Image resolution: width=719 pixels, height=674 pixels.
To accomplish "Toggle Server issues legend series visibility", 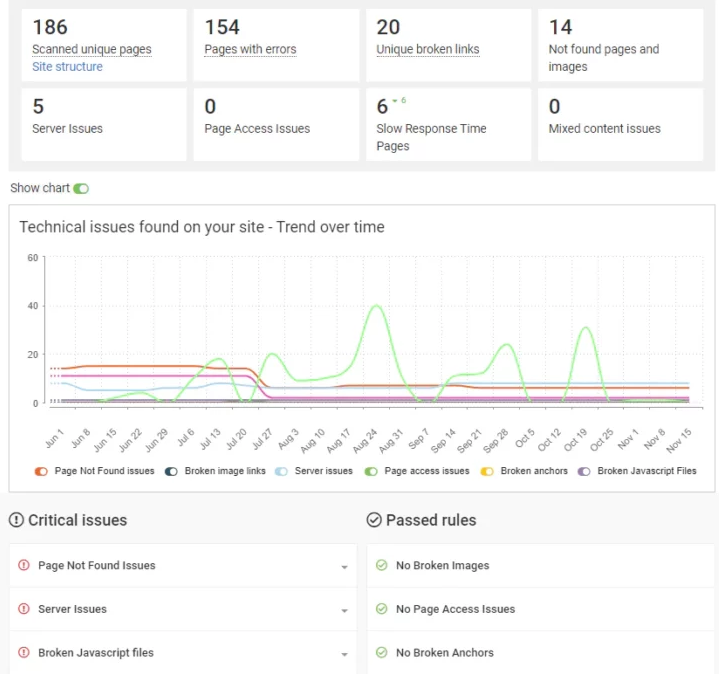I will (282, 471).
